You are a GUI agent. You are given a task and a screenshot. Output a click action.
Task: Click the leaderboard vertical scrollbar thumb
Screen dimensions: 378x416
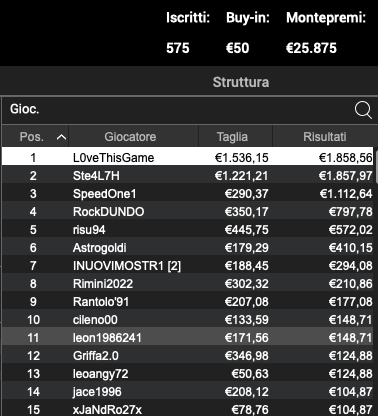tap(376, 166)
